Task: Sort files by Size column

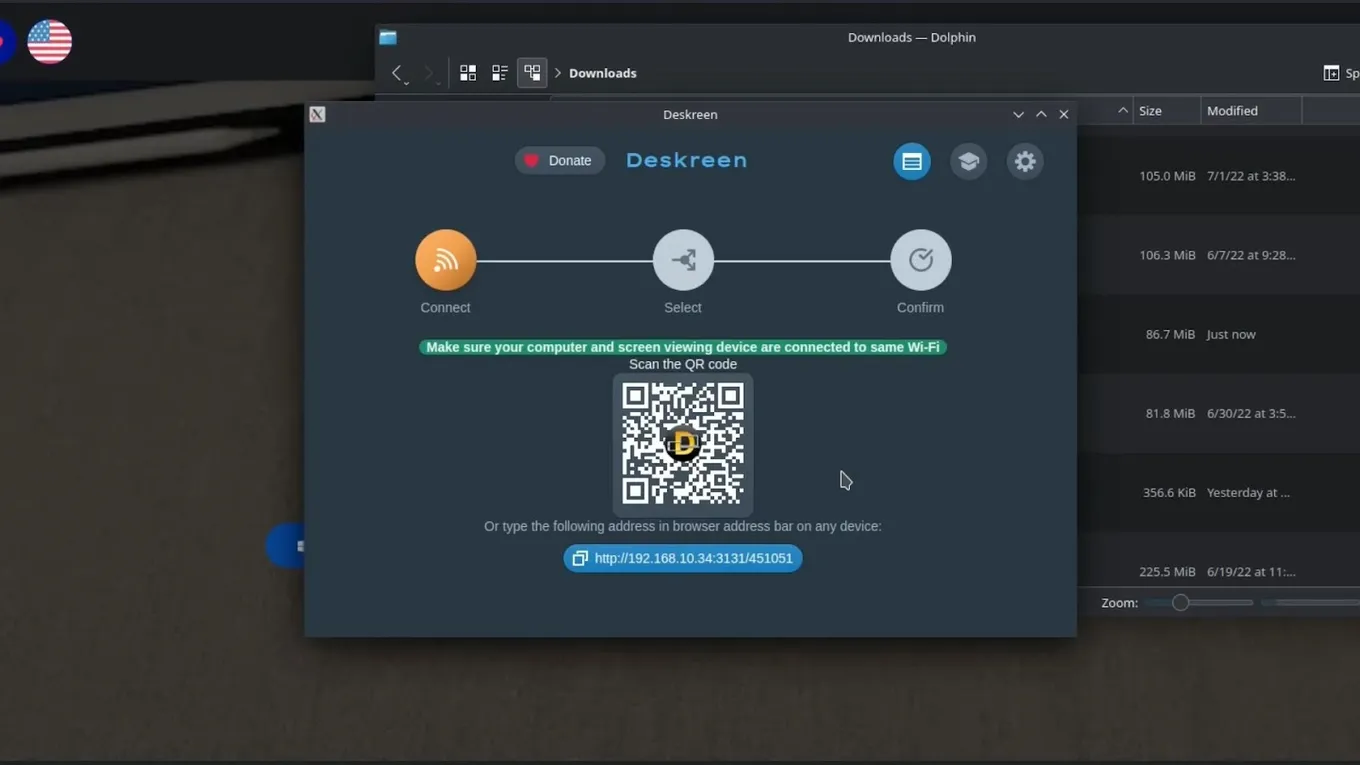Action: click(1165, 111)
